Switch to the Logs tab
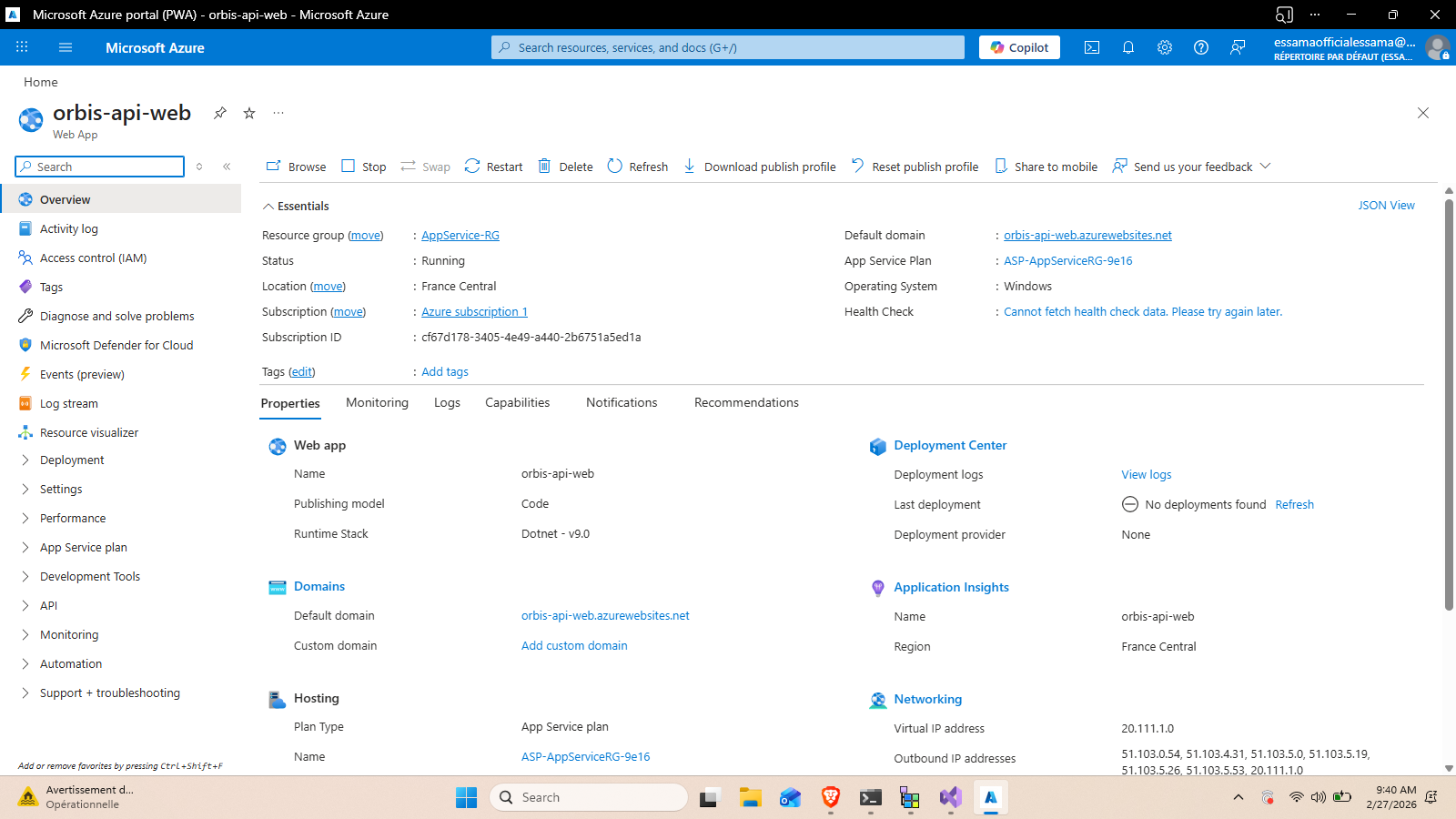 [x=447, y=403]
